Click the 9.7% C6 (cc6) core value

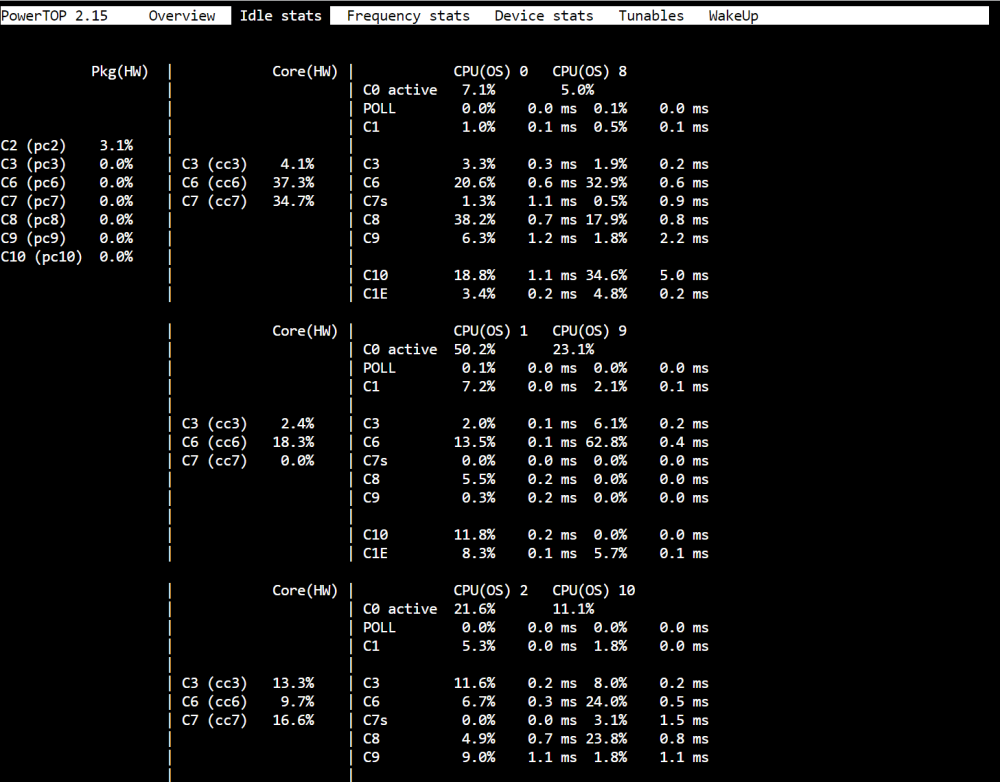[x=297, y=702]
